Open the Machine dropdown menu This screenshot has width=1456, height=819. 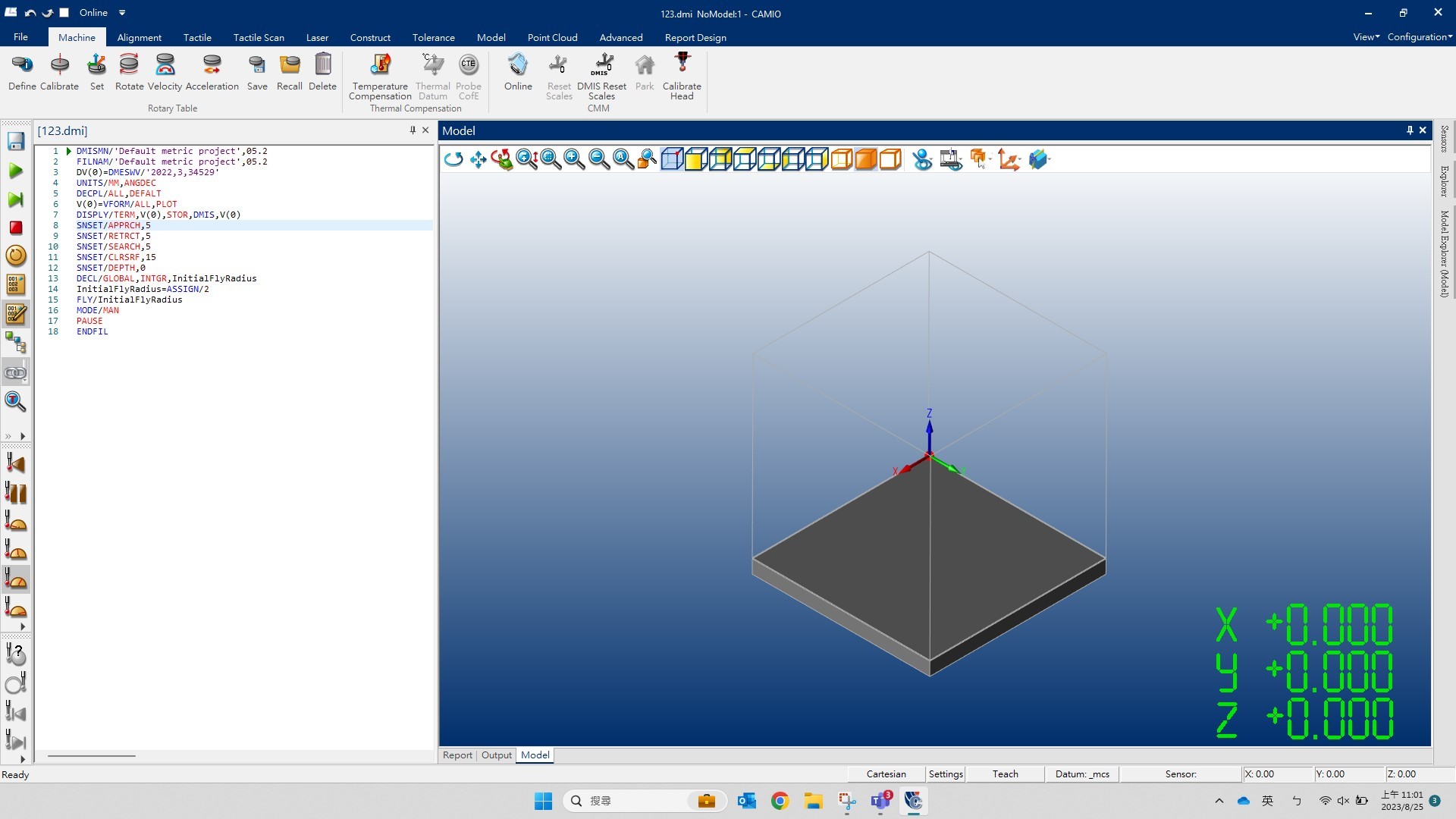(77, 37)
